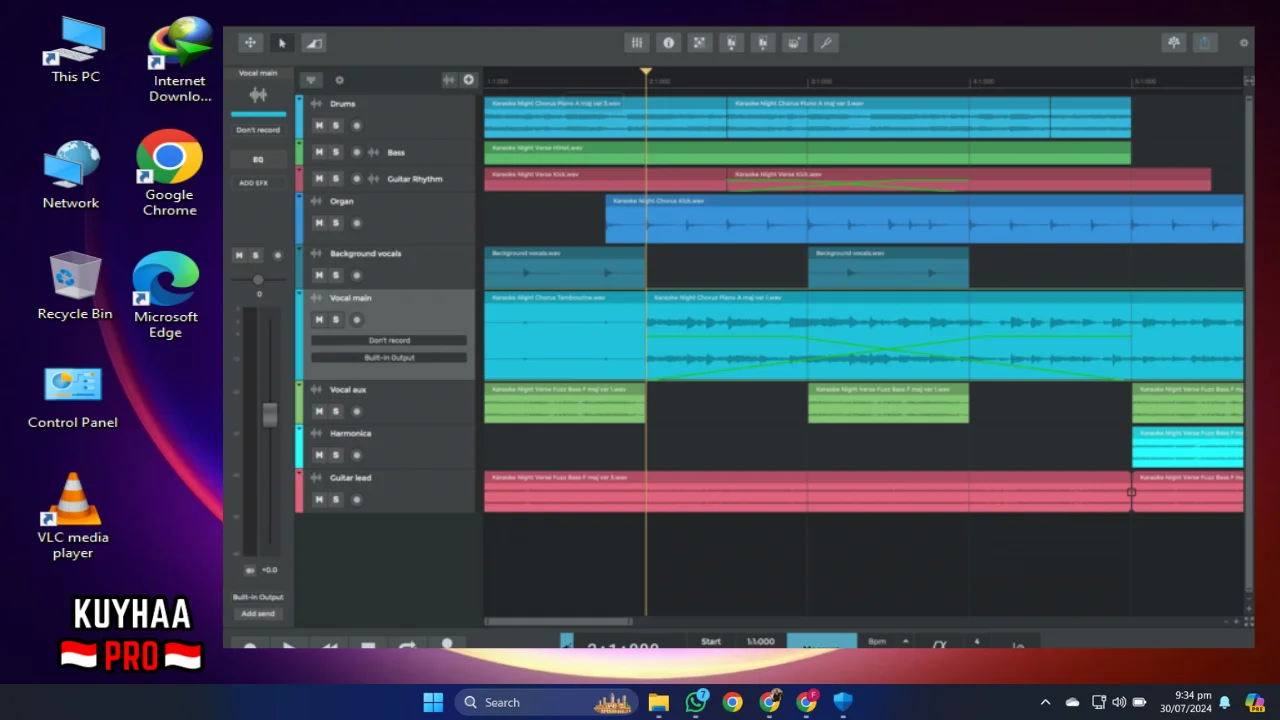Open Google Chrome desktop shortcut
The width and height of the screenshot is (1280, 720).
169,173
